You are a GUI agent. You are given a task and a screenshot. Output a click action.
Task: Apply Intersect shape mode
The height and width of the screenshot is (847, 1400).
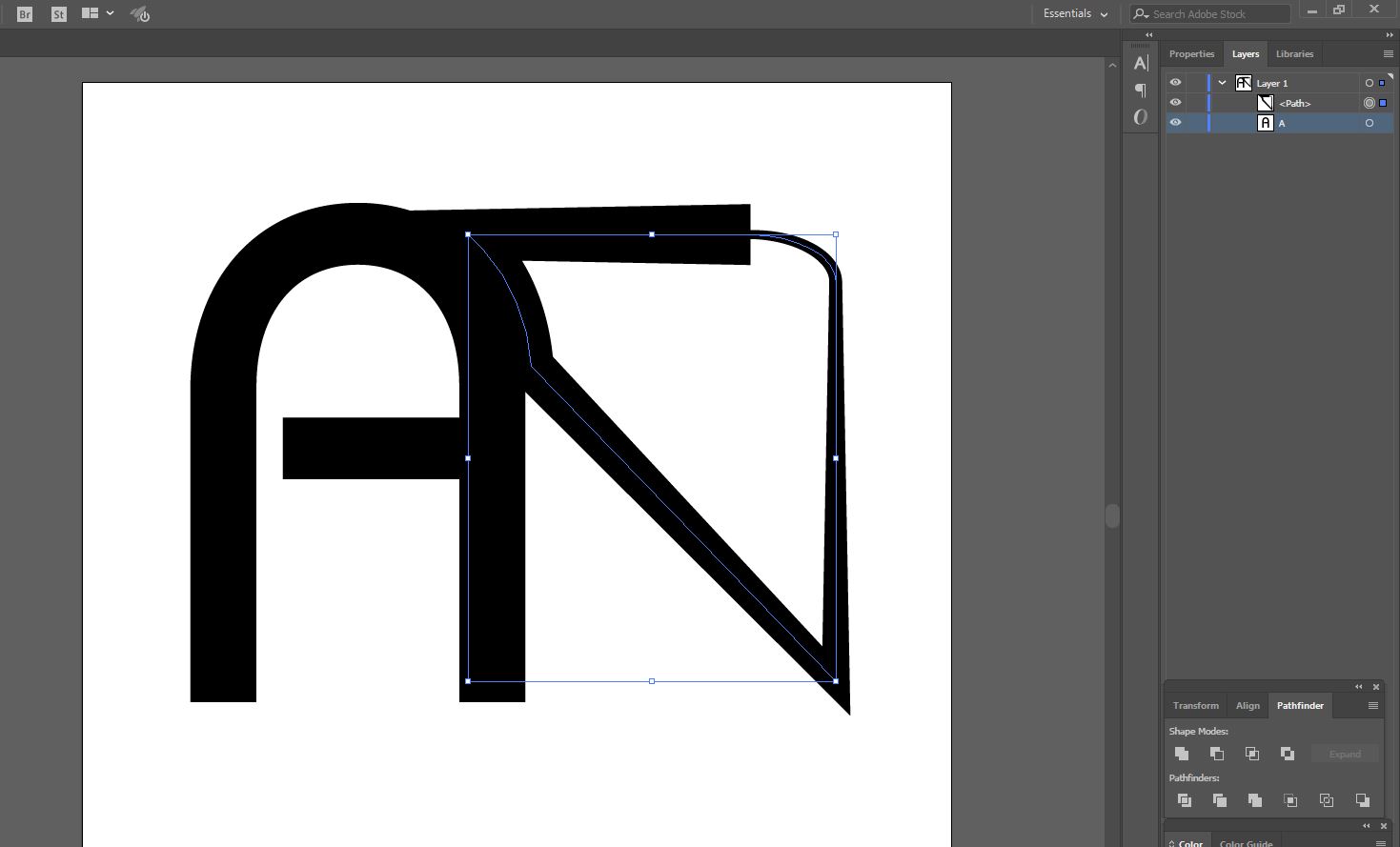point(1252,754)
